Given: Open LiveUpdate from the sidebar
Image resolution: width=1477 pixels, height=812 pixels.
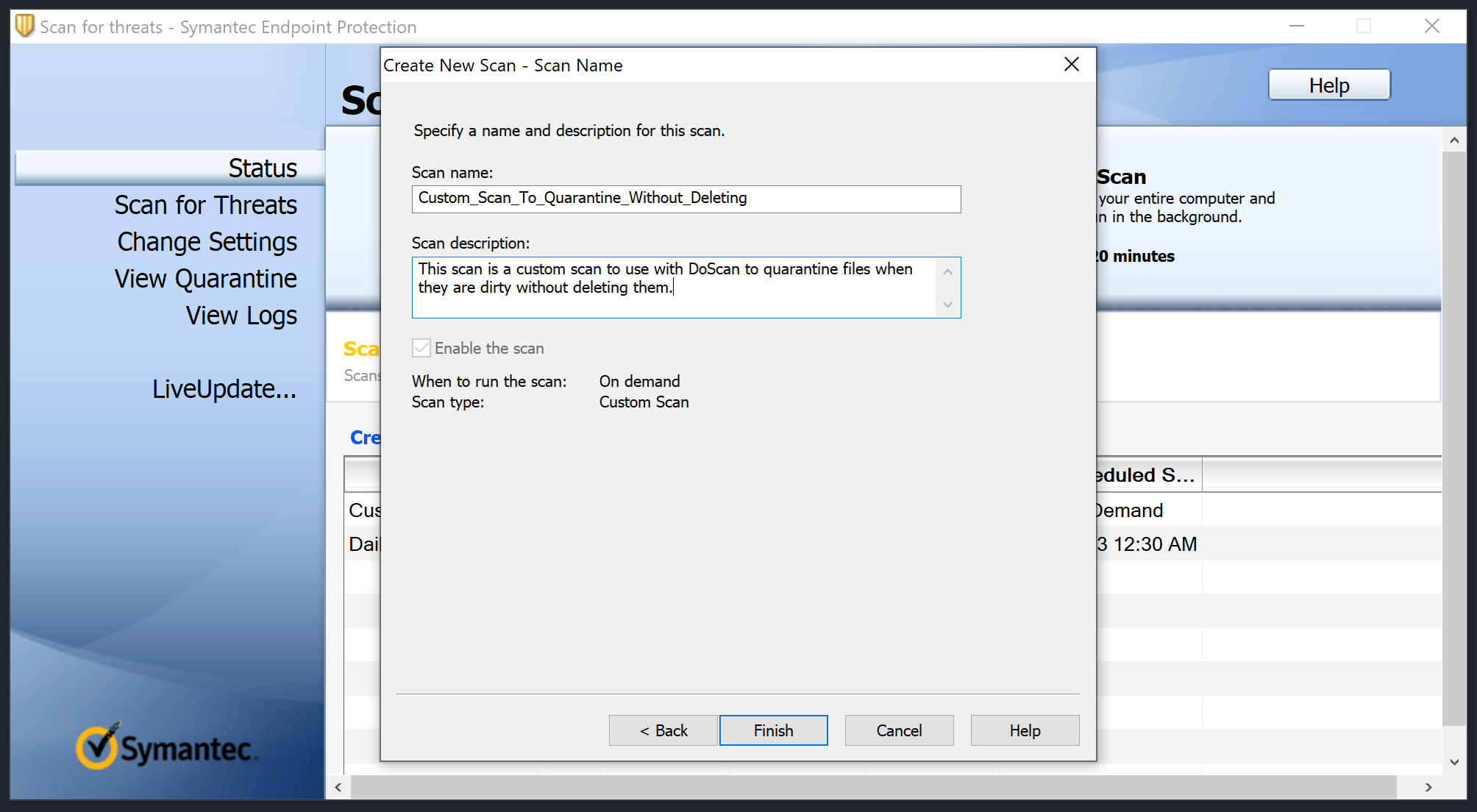Looking at the screenshot, I should point(224,389).
